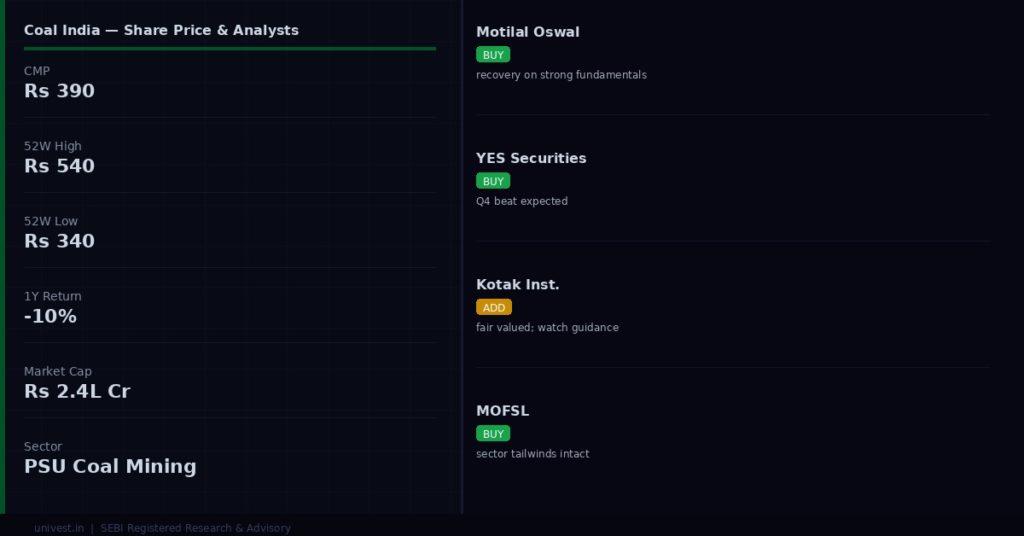Select 'recovery on strong fundamentals' note
Screen dimensions: 1024x536
pyautogui.click(x=562, y=75)
